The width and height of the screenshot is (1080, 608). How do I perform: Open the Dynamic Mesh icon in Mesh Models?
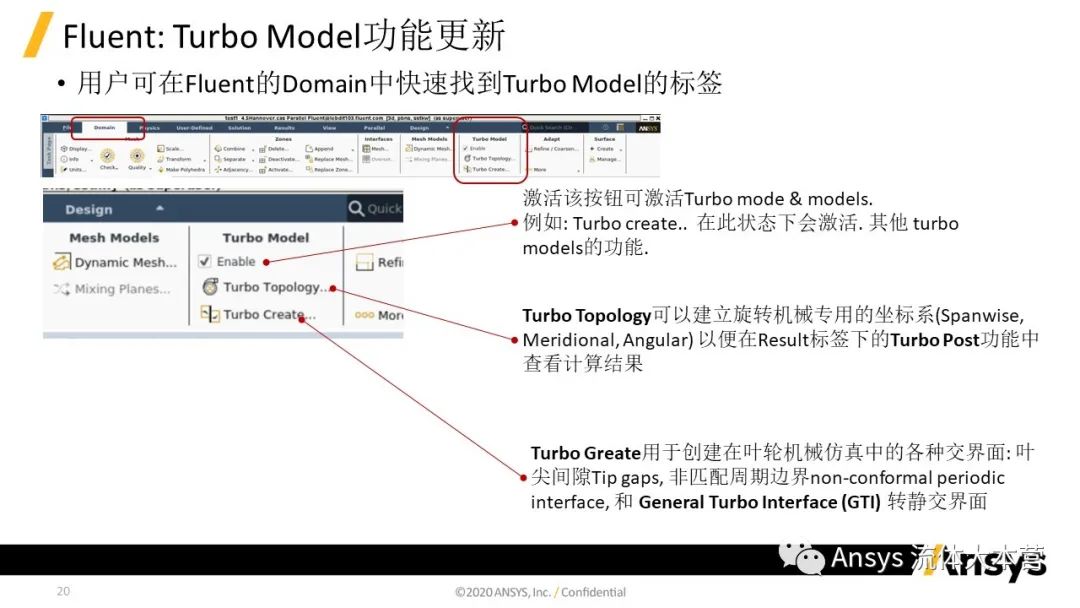61,262
